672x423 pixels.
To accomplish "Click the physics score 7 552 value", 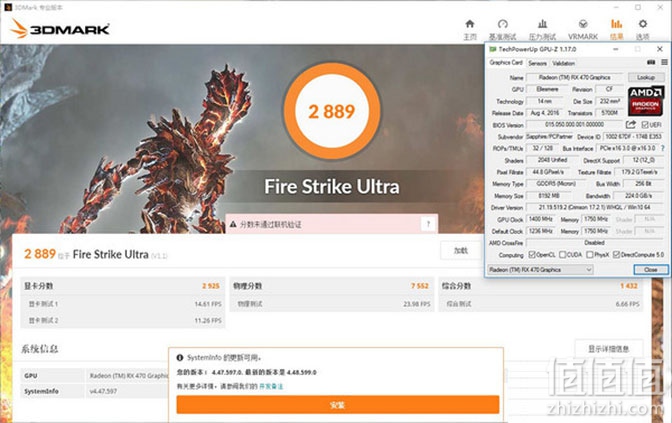I will click(x=420, y=286).
